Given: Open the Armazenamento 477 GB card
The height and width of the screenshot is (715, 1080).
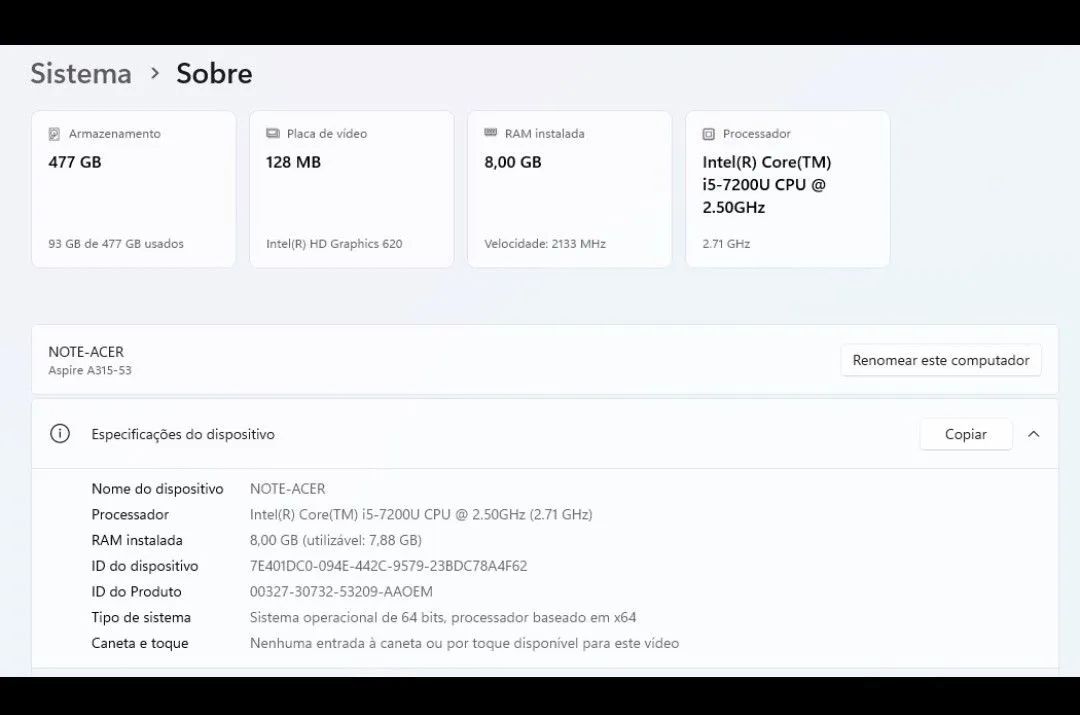Looking at the screenshot, I should click(133, 190).
